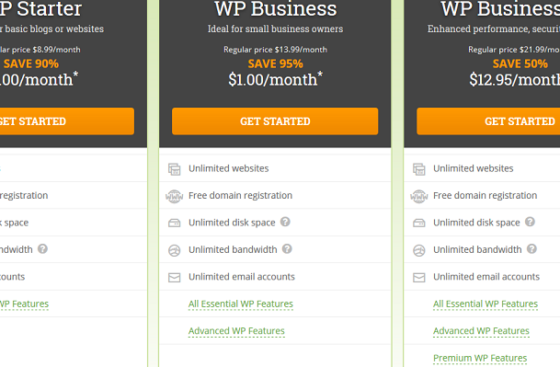The image size is (560, 367).
Task: Open All Essential WP Features in the right plan
Action: click(485, 304)
